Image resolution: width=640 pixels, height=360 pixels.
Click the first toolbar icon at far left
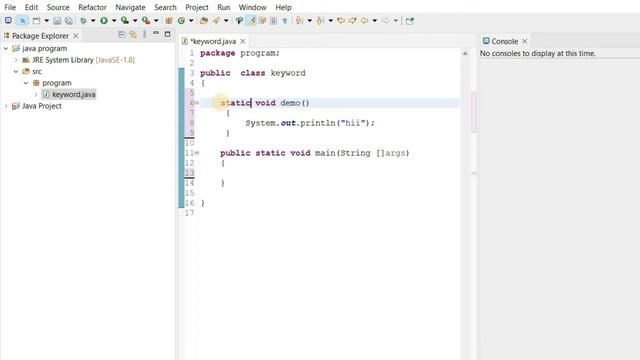pyautogui.click(x=8, y=20)
